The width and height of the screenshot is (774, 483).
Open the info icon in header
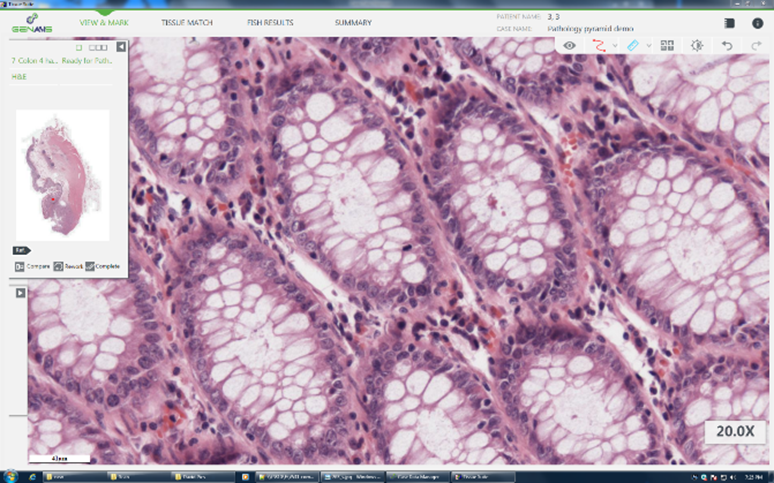tap(757, 22)
